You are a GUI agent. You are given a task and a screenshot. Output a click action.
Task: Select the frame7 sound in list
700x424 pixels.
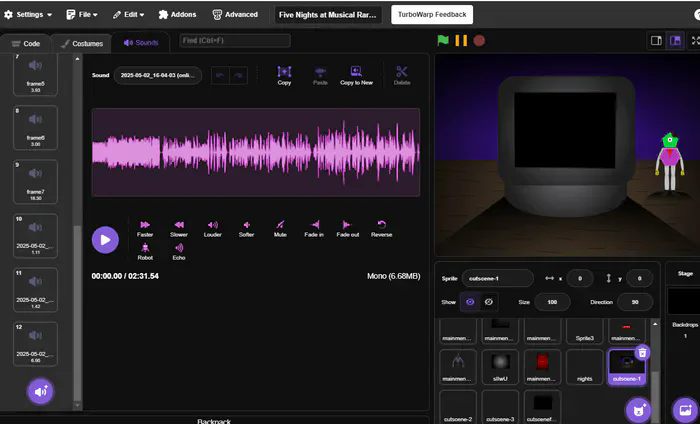click(x=35, y=182)
